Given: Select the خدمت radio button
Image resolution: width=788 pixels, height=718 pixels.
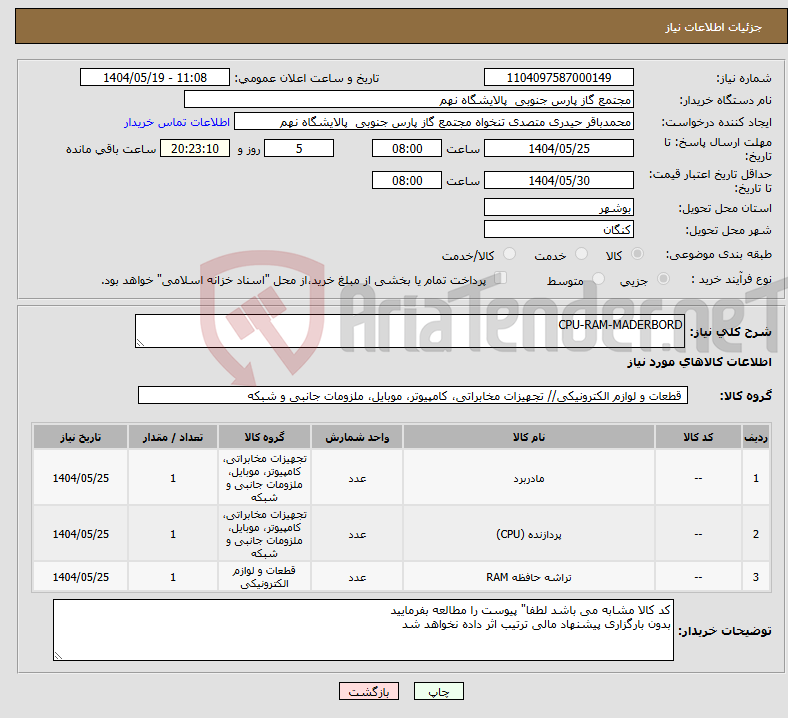Looking at the screenshot, I should [x=581, y=254].
